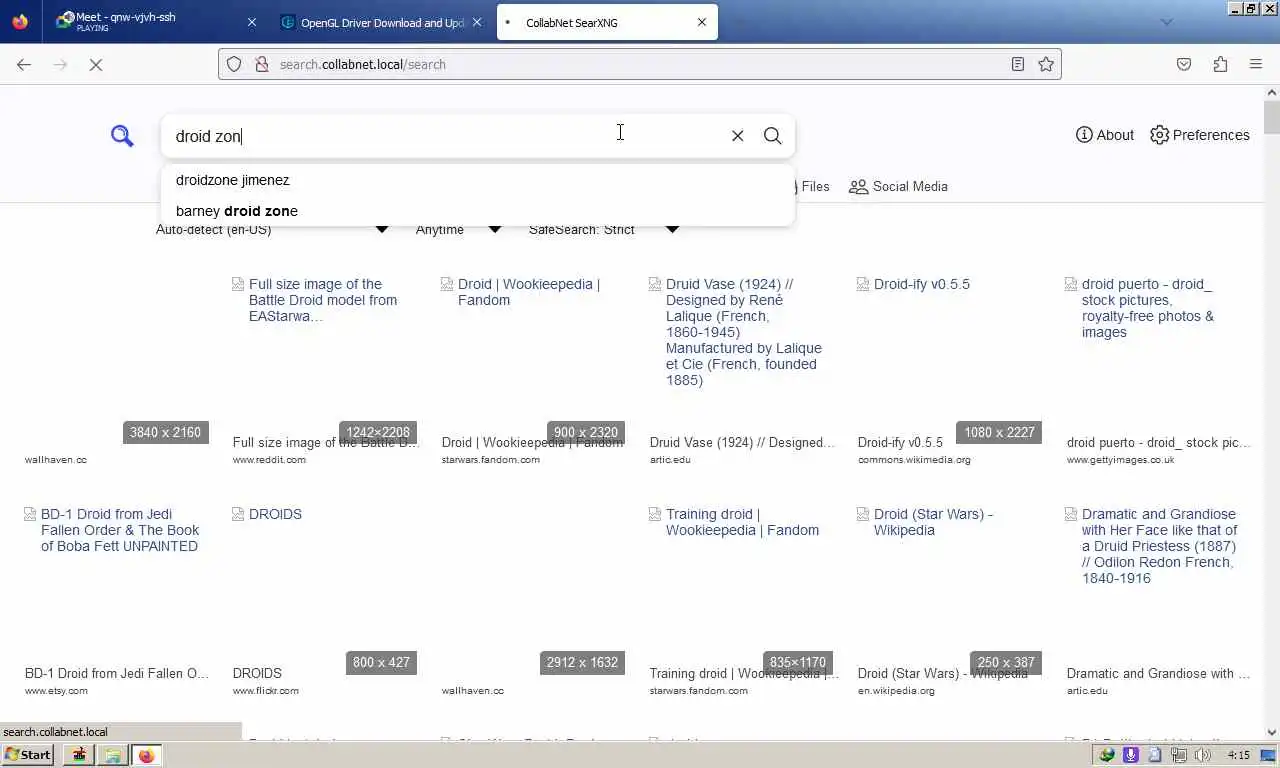
Task: Open list all tabs chevron
Action: tap(1166, 22)
